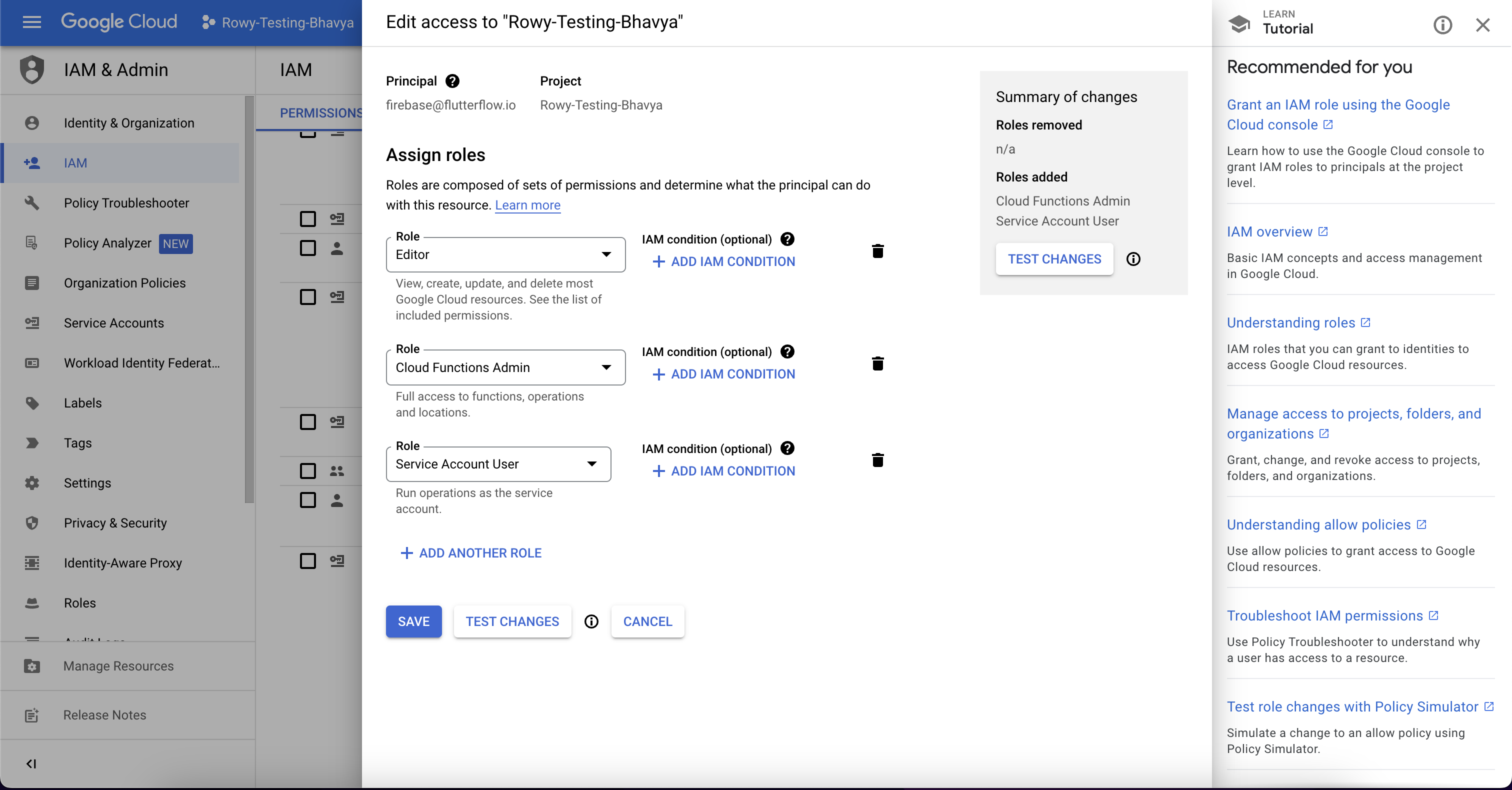Expand Cloud Functions Admin role dropdown
The width and height of the screenshot is (1512, 790).
[505, 367]
